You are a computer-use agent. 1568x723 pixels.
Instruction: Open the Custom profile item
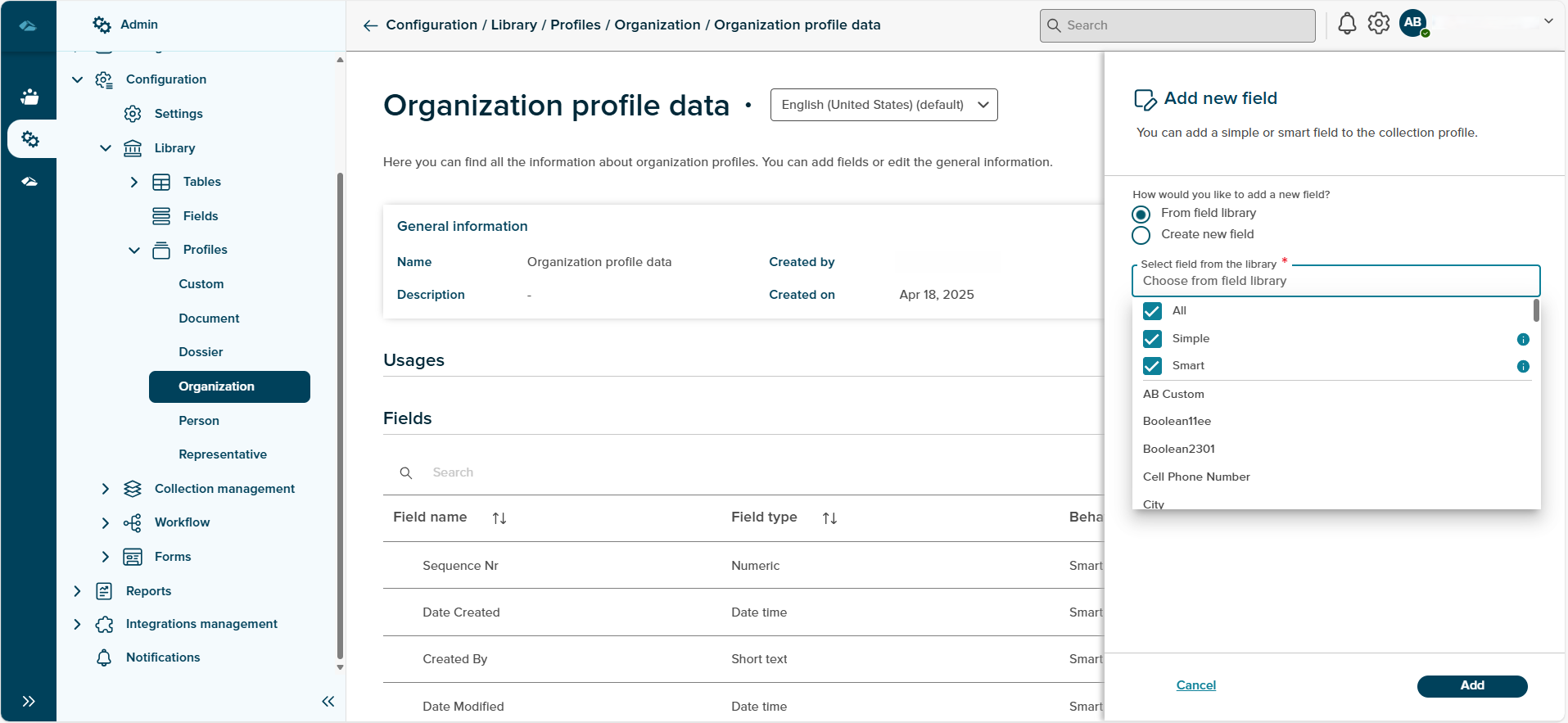tap(201, 284)
